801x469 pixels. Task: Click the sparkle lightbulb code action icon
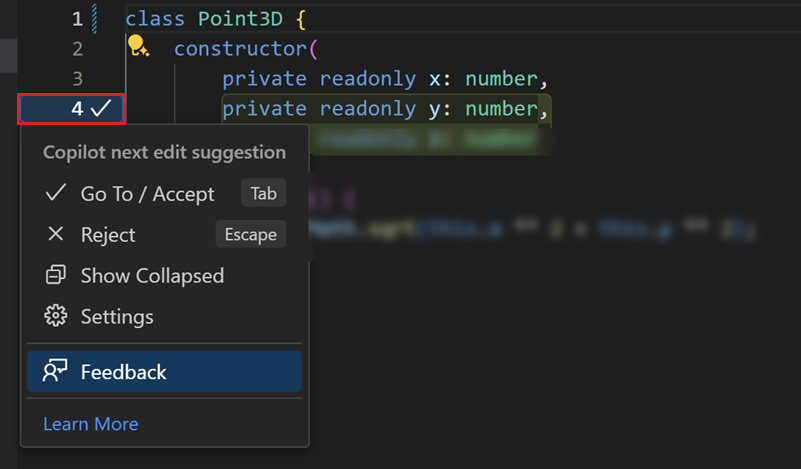click(137, 46)
